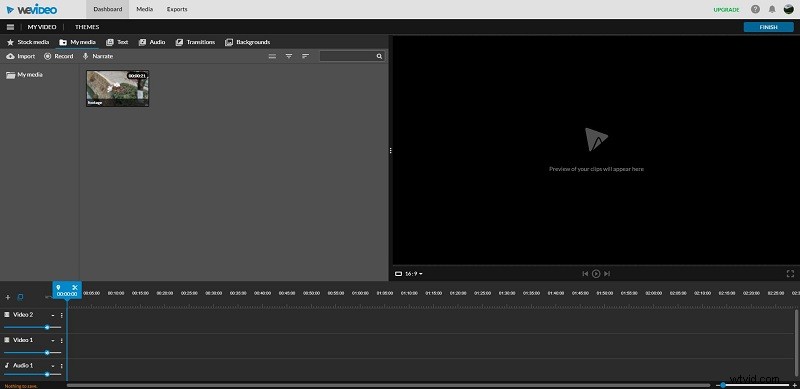Open the user profile avatar

click(x=788, y=9)
